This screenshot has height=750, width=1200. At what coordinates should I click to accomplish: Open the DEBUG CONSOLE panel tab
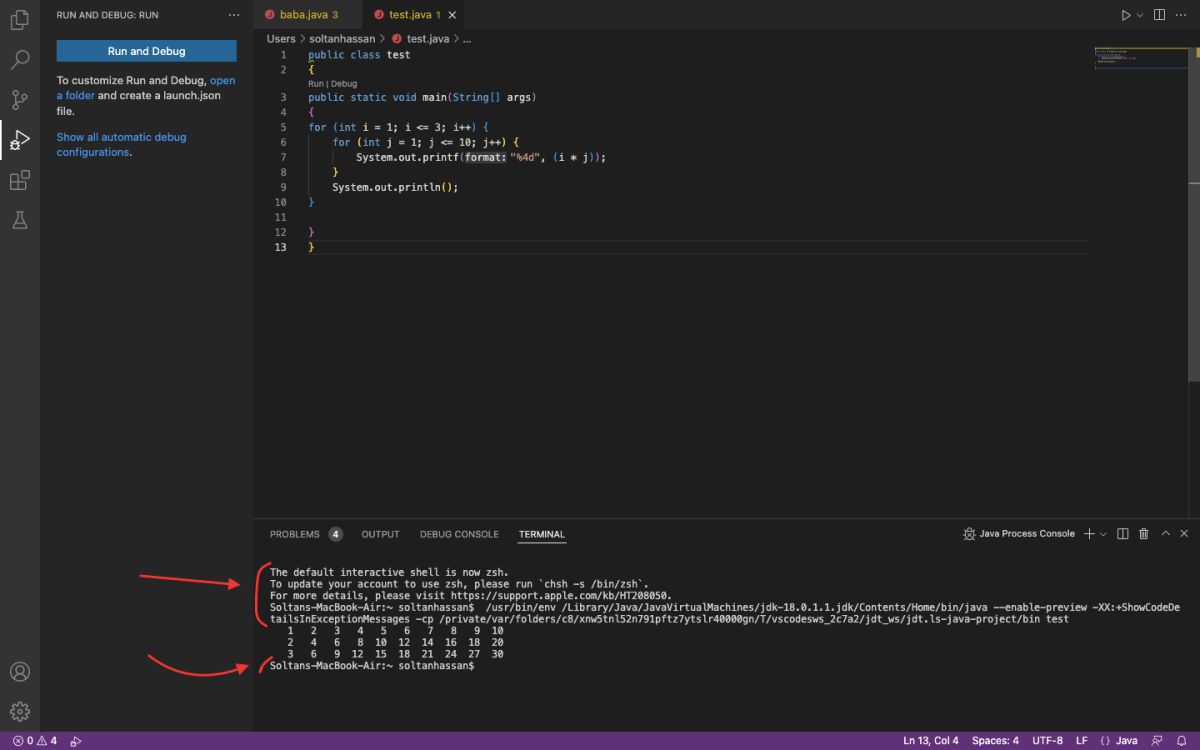459,534
